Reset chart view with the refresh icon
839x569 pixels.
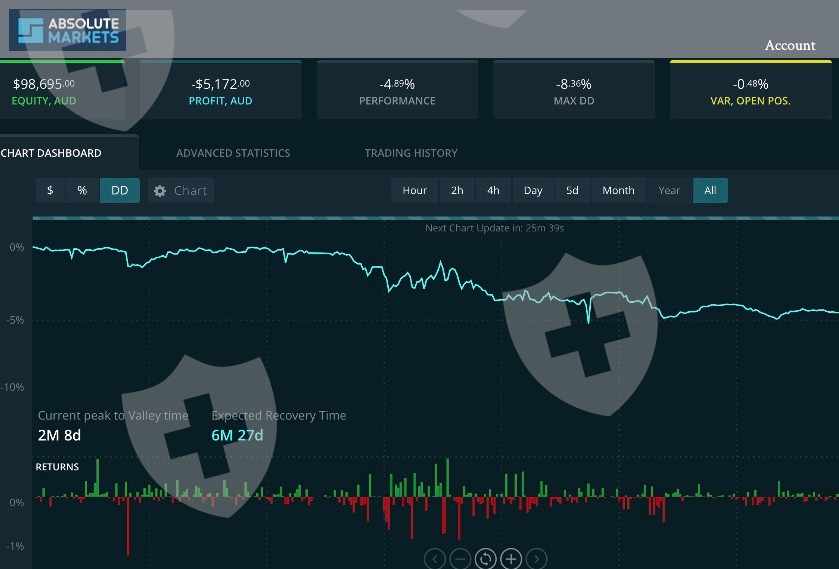(485, 559)
